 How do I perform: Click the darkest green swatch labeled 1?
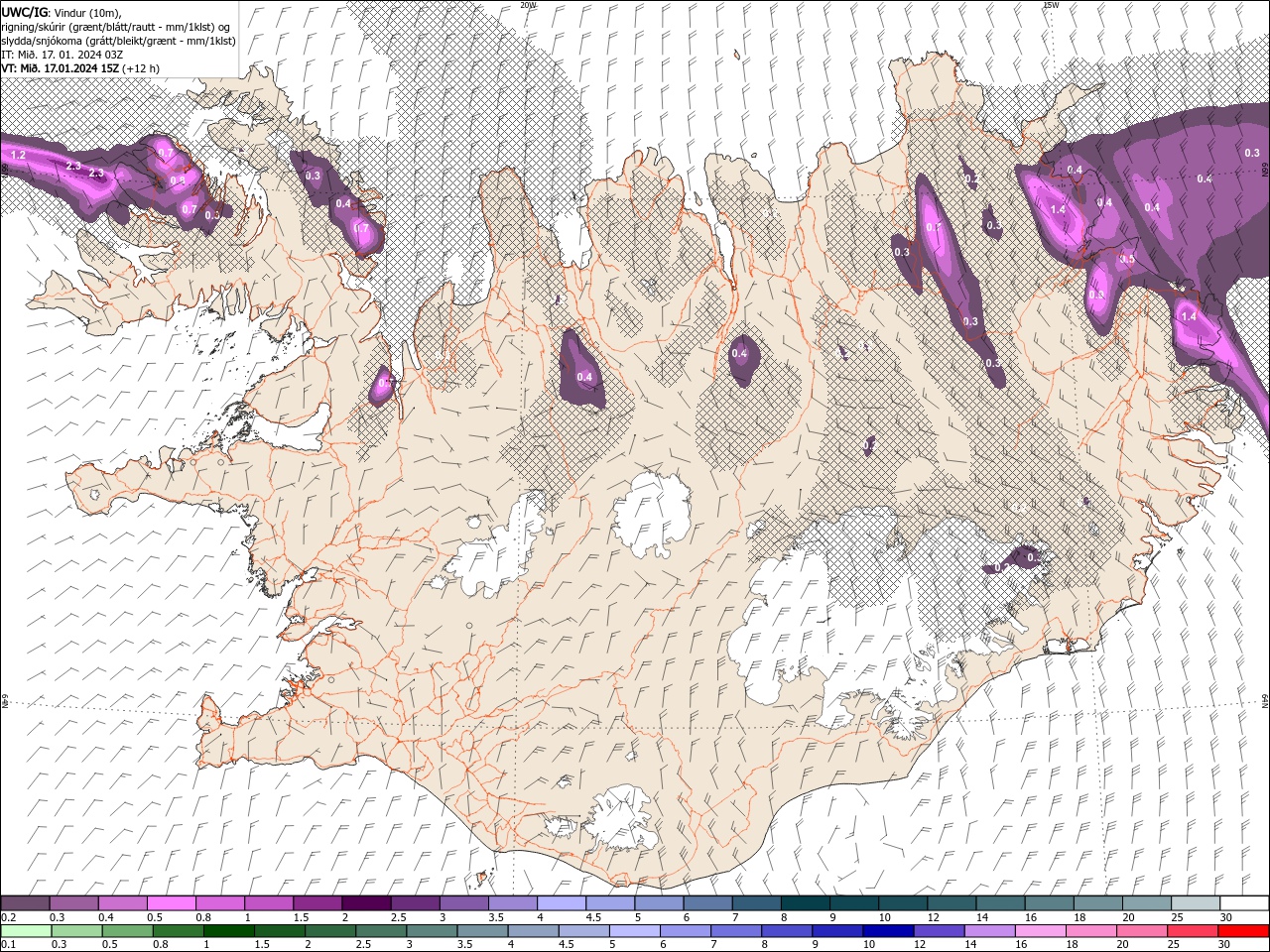pos(228,931)
